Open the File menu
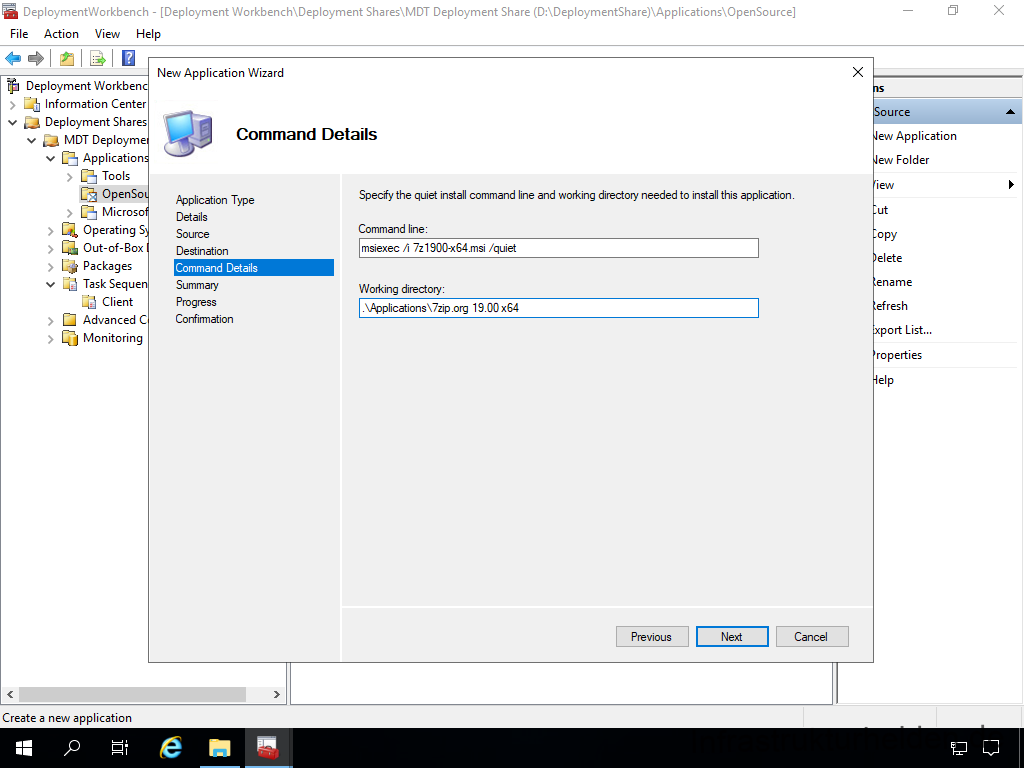The image size is (1024, 768). tap(19, 34)
